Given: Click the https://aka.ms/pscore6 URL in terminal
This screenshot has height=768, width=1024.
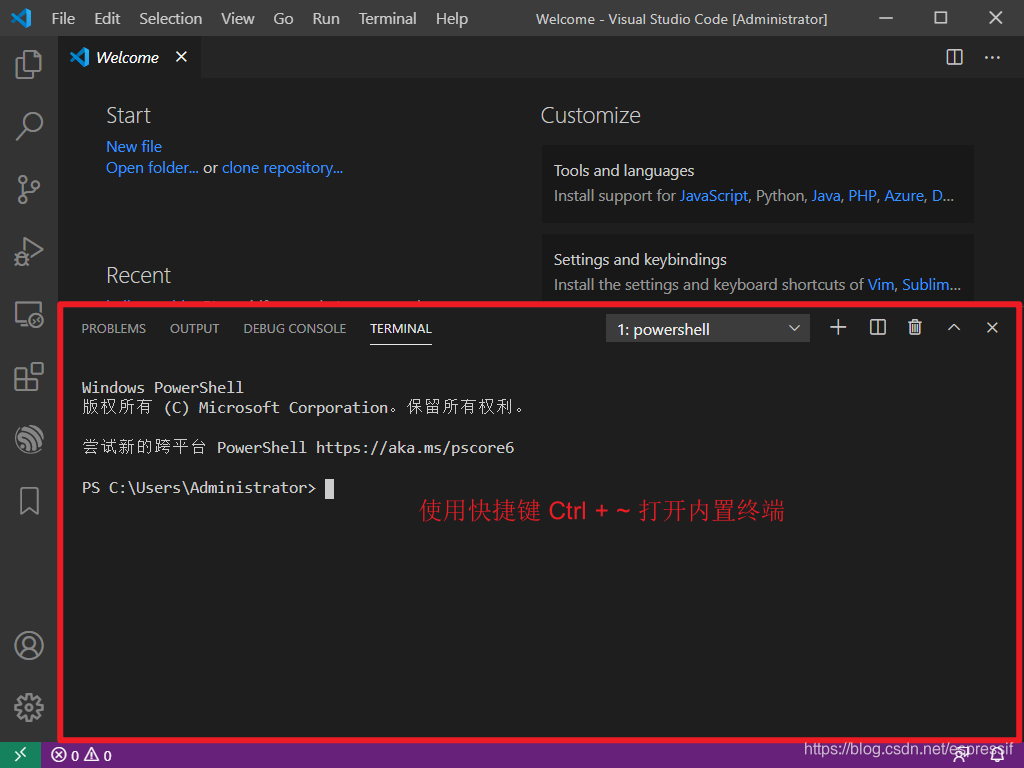Looking at the screenshot, I should tap(415, 448).
